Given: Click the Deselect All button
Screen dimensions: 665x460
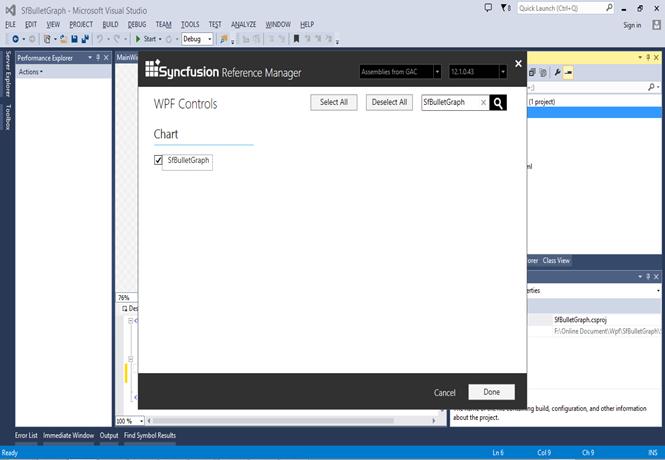Looking at the screenshot, I should click(389, 102).
